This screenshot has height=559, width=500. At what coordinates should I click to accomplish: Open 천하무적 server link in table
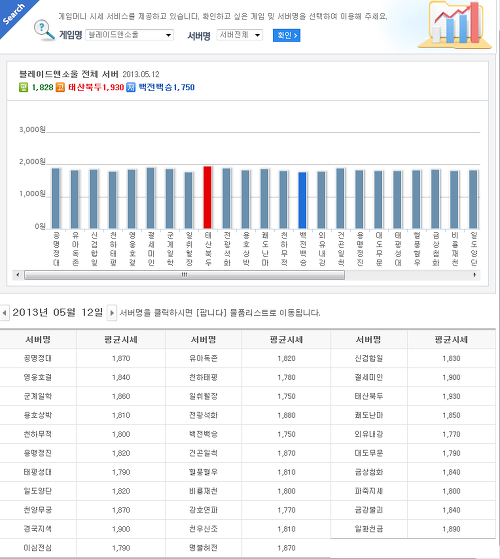(38, 434)
